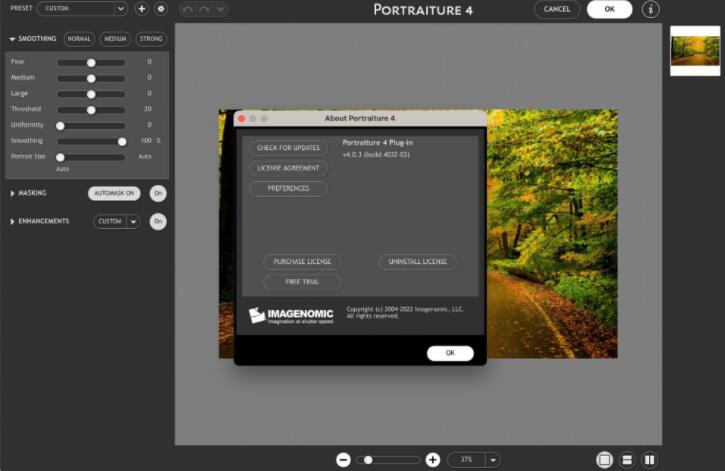This screenshot has height=471, width=725.
Task: Click the undo arrow icon
Action: tap(187, 9)
